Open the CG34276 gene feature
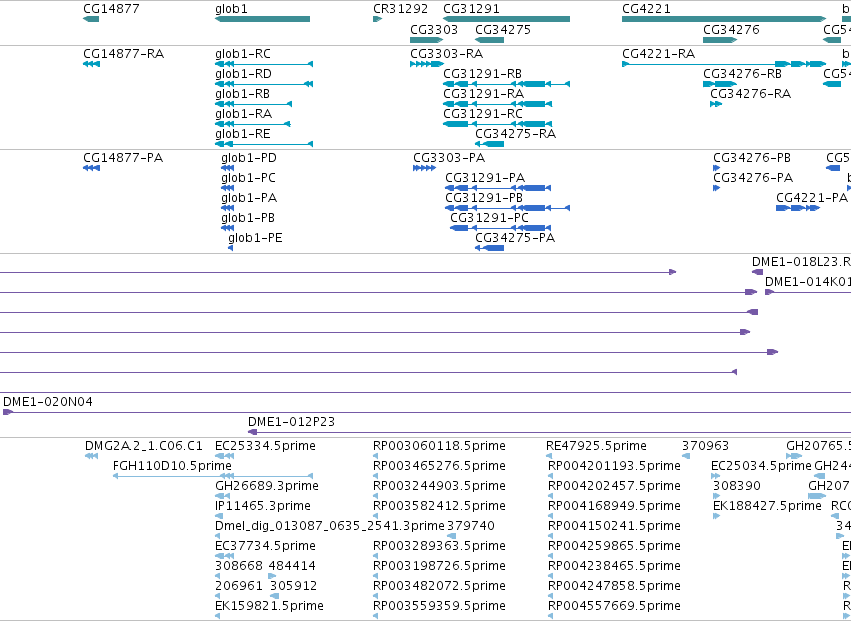The image size is (851, 621). coord(720,40)
